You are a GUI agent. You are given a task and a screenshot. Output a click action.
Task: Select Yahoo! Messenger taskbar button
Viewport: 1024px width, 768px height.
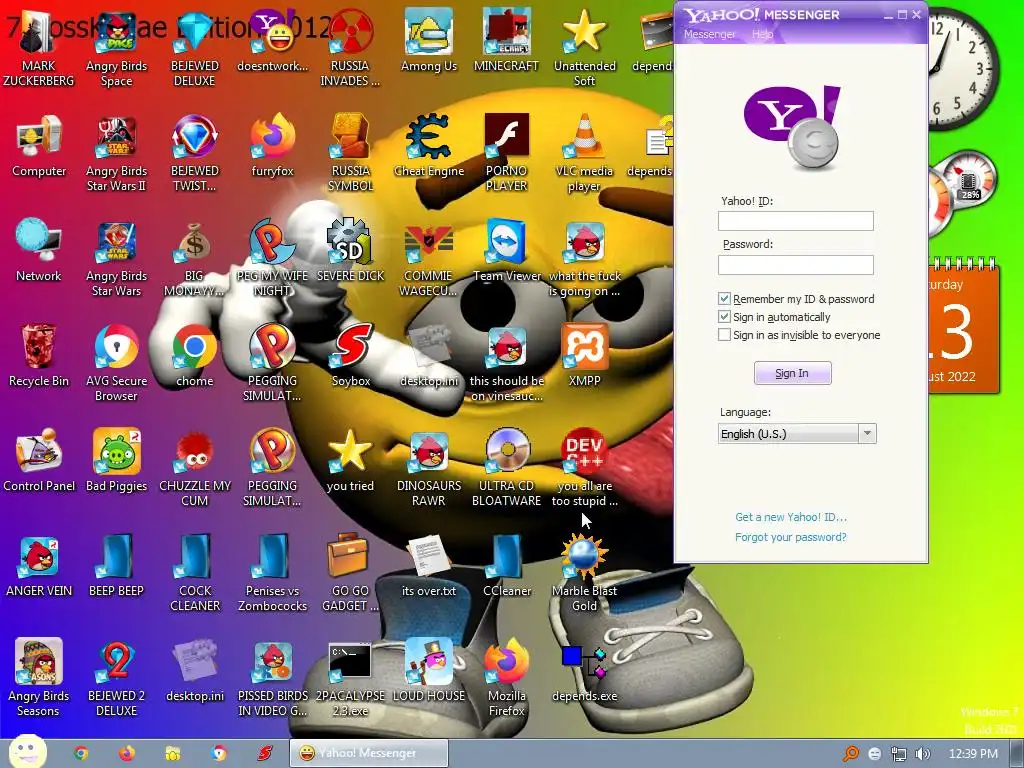coord(369,754)
